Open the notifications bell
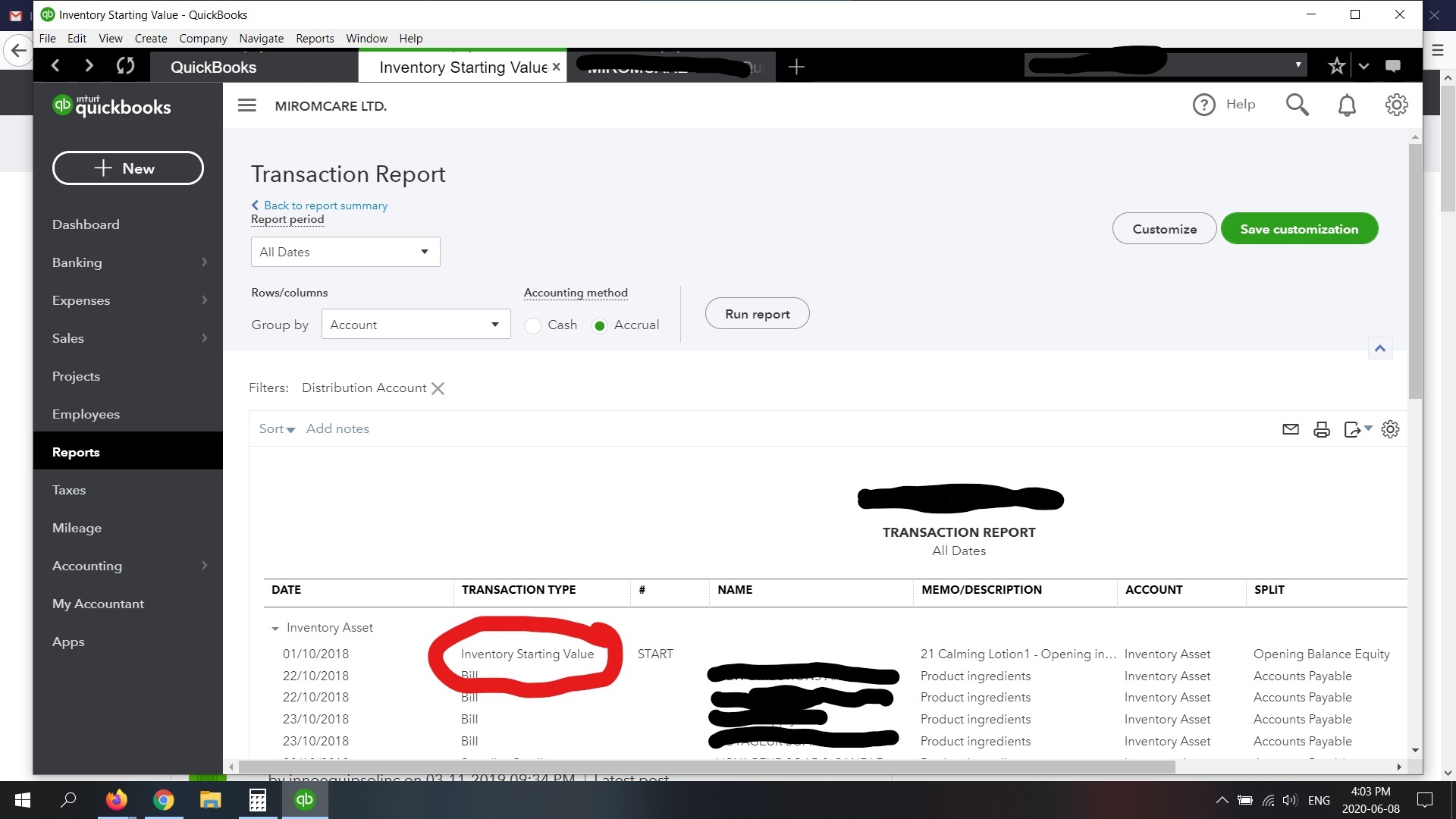 click(x=1346, y=105)
